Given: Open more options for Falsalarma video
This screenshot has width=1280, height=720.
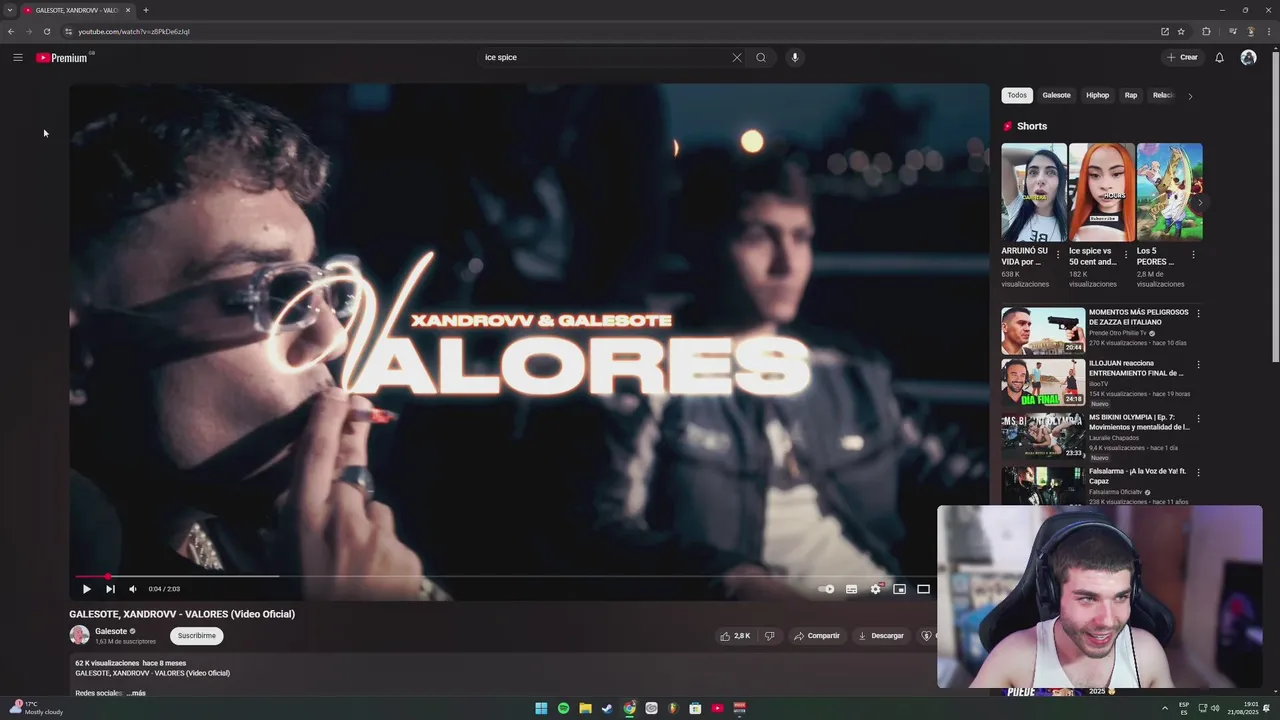Looking at the screenshot, I should coord(1198,472).
